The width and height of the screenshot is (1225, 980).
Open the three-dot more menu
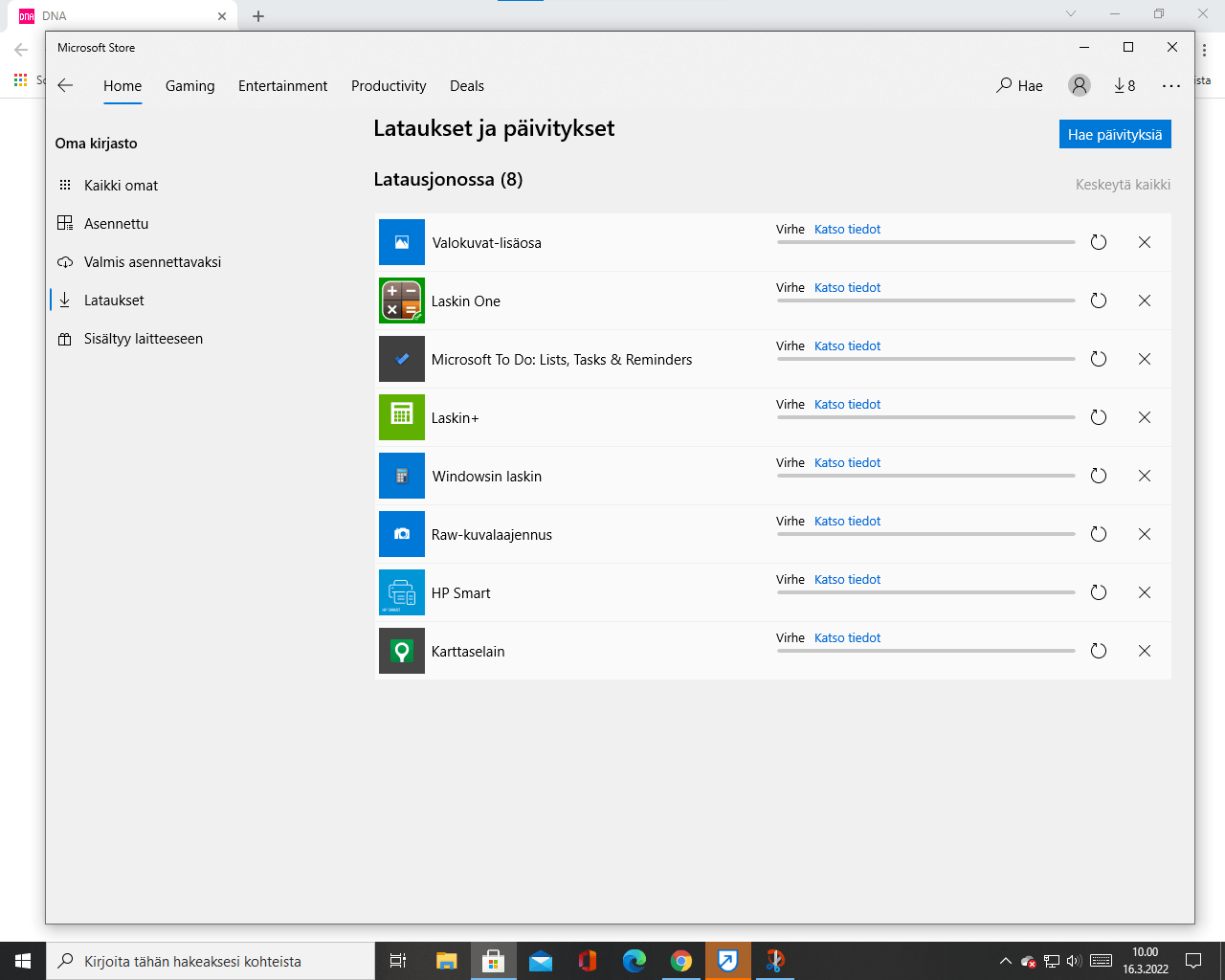pyautogui.click(x=1171, y=85)
